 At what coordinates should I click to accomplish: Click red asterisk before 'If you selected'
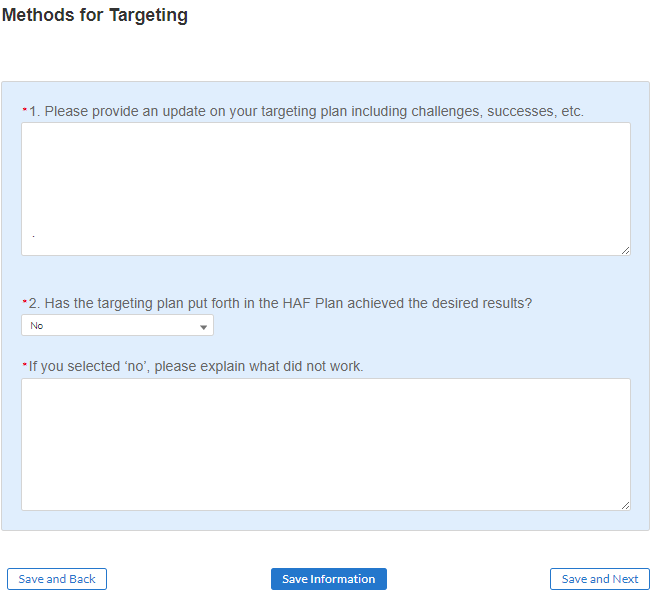pyautogui.click(x=24, y=366)
